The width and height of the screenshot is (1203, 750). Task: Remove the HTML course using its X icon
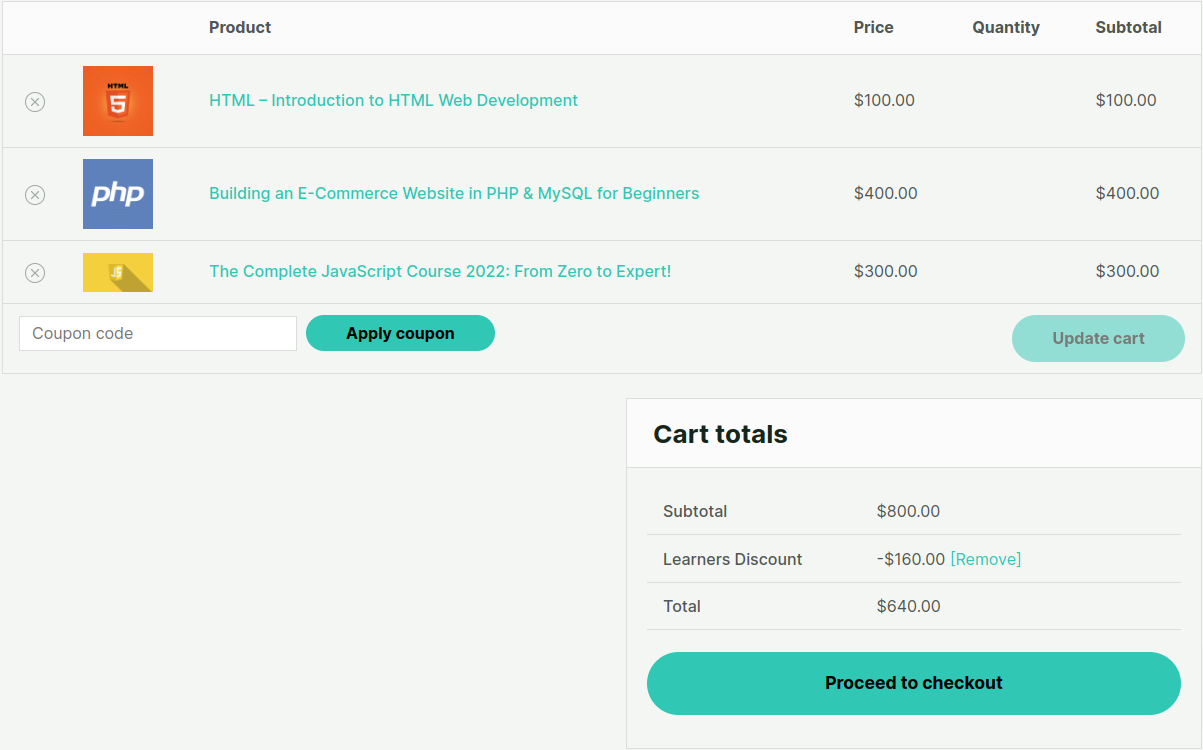tap(35, 101)
